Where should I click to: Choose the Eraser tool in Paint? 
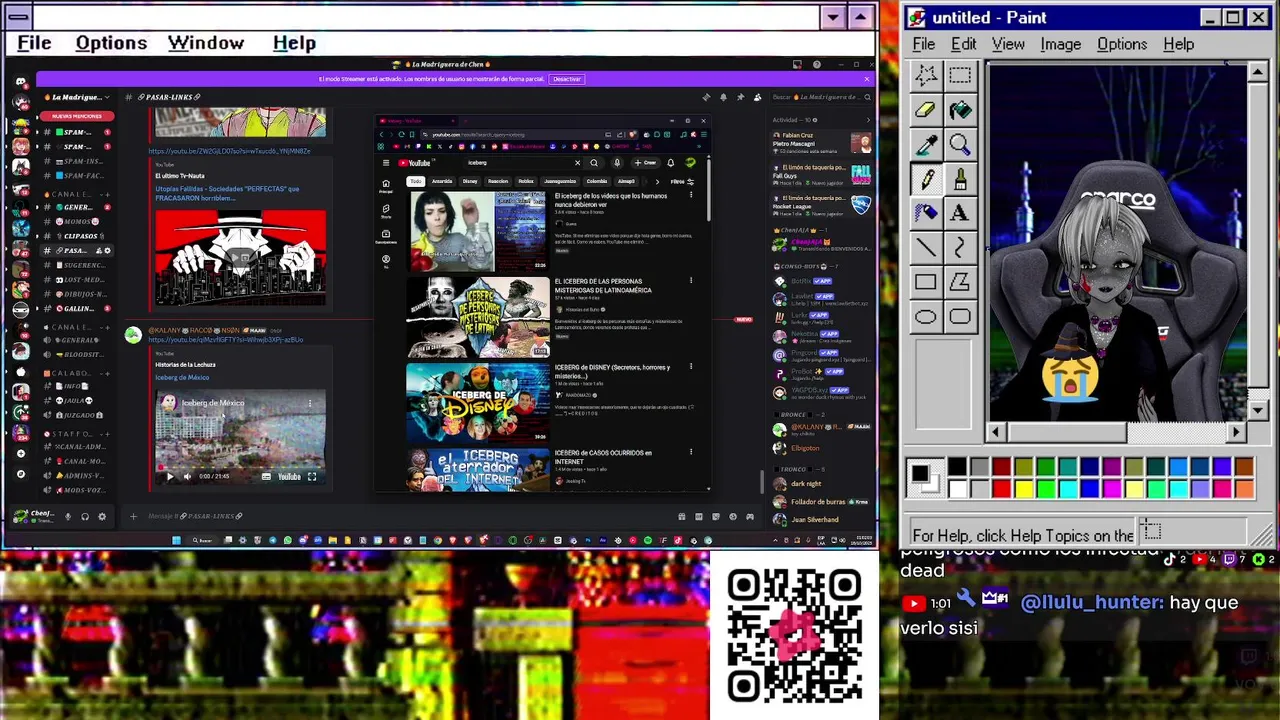tap(925, 110)
